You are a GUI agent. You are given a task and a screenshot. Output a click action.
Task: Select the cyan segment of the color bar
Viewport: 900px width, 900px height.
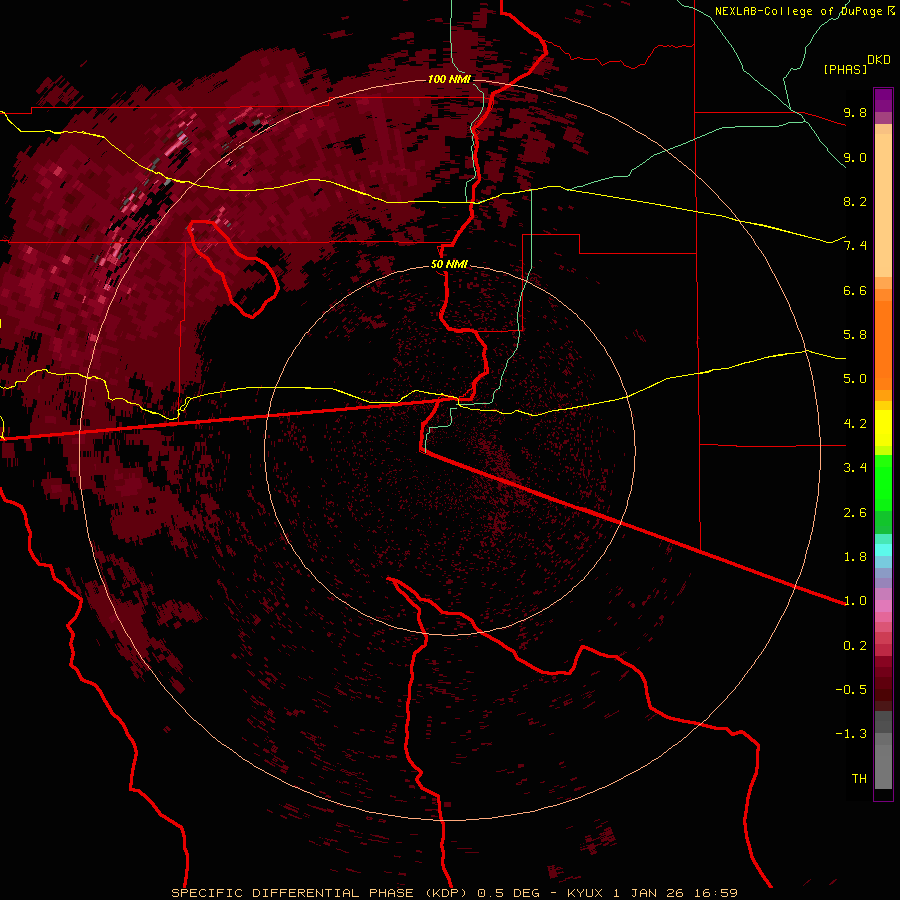pos(883,550)
